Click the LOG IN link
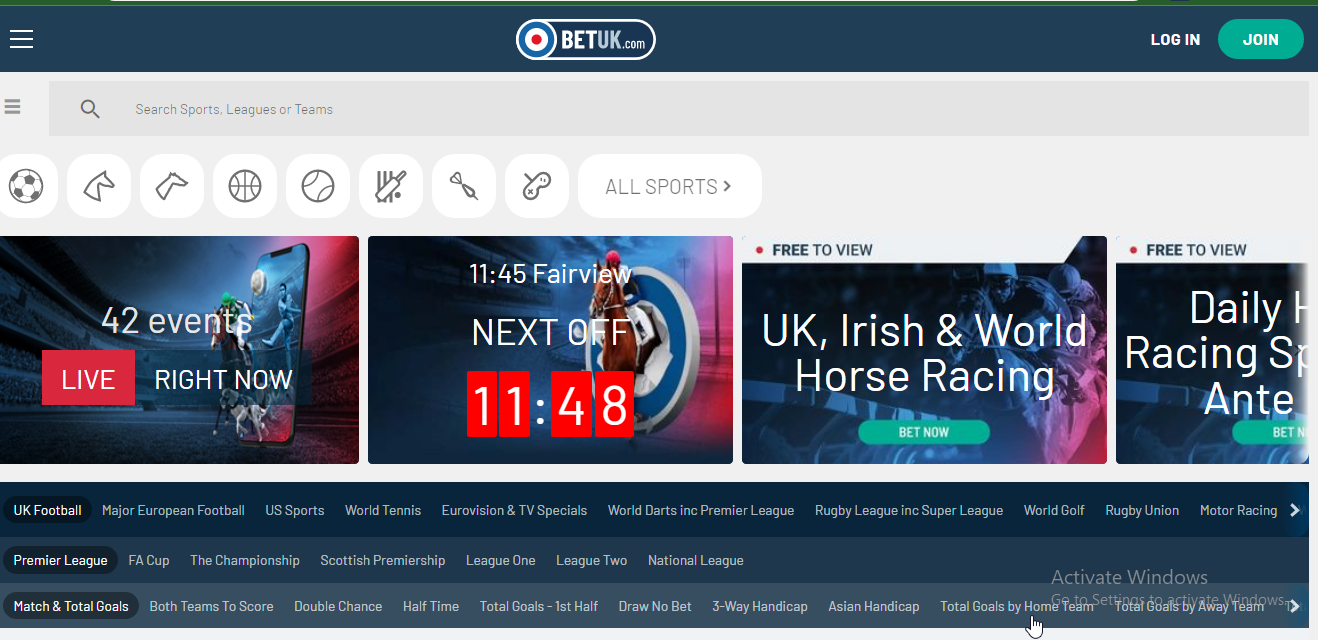Image resolution: width=1318 pixels, height=640 pixels. tap(1175, 40)
